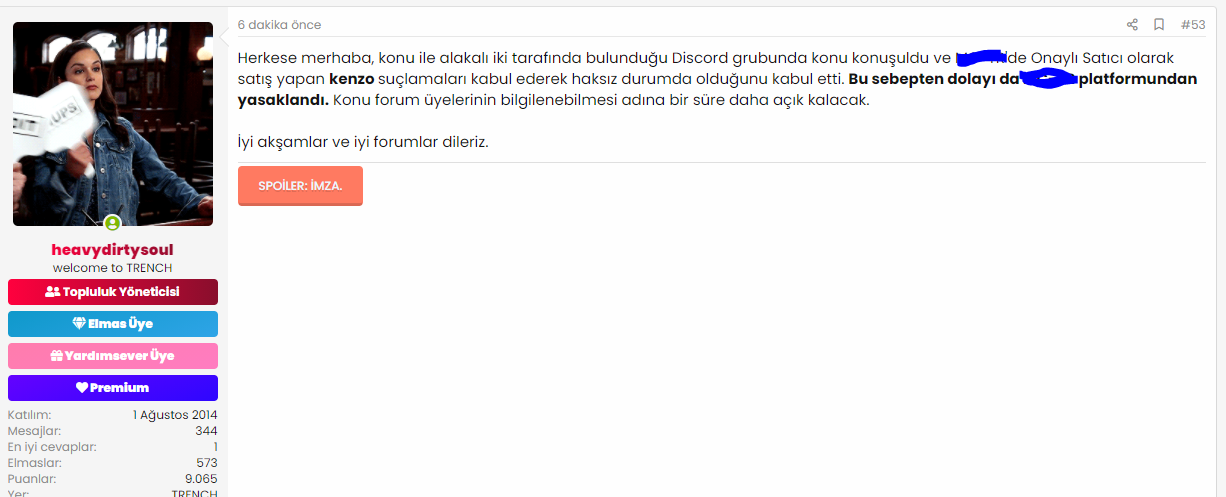Click the En iyi cevaplar value 1
This screenshot has height=497, width=1226.
[215, 447]
